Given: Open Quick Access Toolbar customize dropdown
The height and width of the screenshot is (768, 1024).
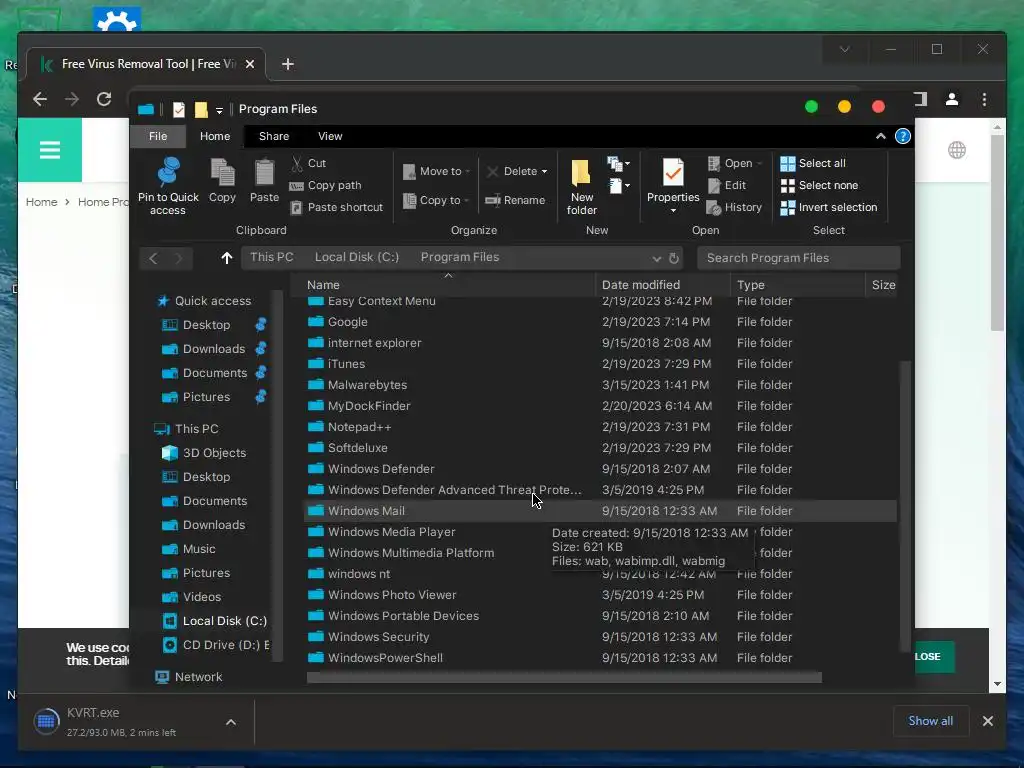Looking at the screenshot, I should pyautogui.click(x=219, y=110).
